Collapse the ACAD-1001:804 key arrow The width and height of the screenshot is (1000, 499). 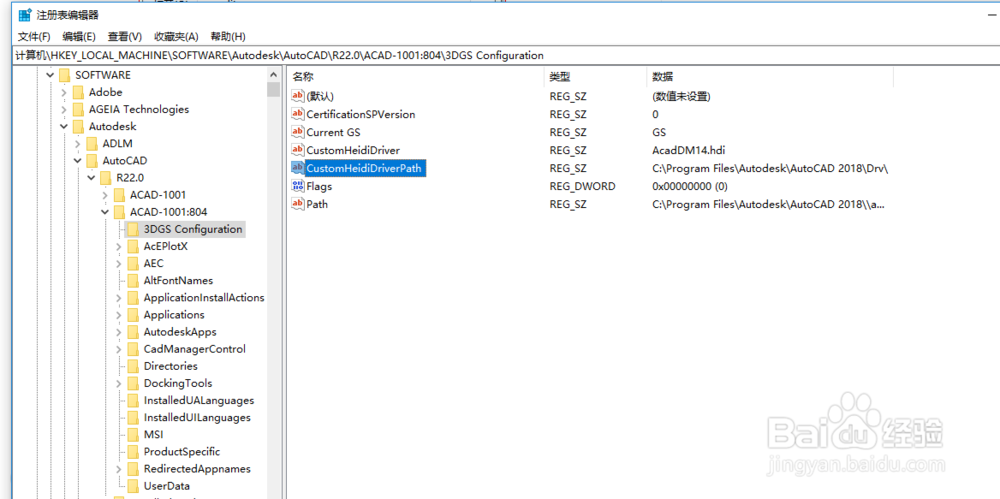[x=105, y=212]
